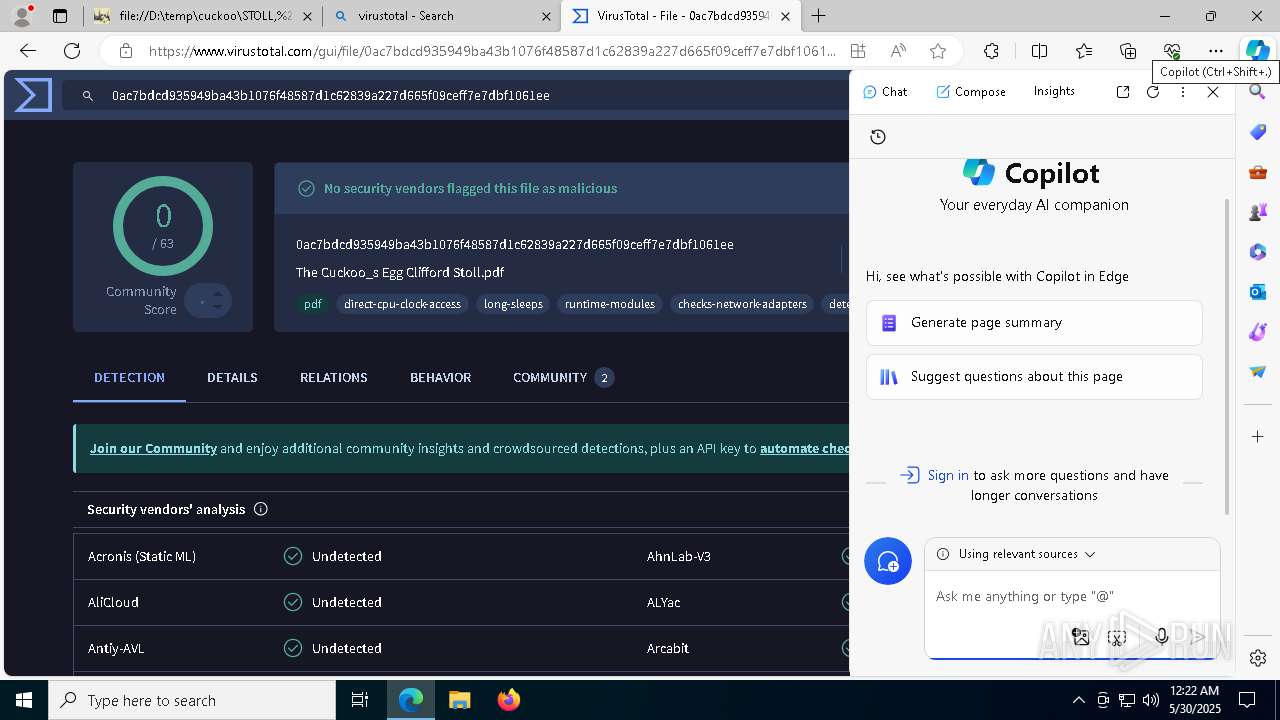This screenshot has width=1280, height=720.
Task: Start new topic with blue chat button
Action: 888,562
